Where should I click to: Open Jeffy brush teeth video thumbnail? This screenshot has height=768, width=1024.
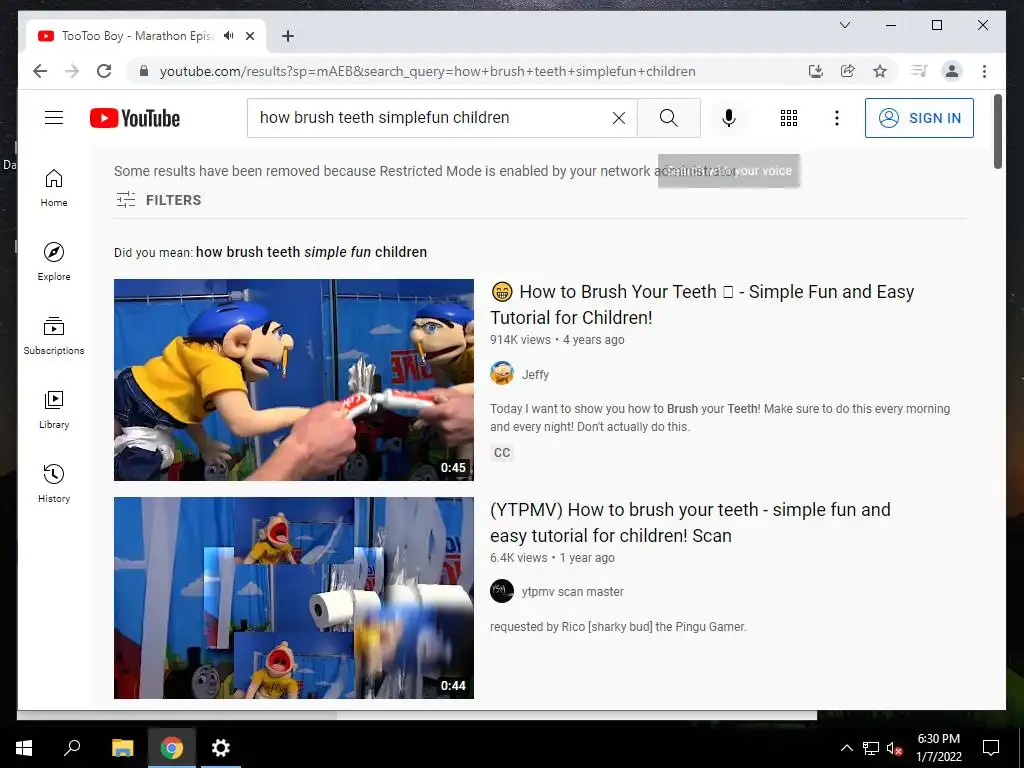click(294, 380)
